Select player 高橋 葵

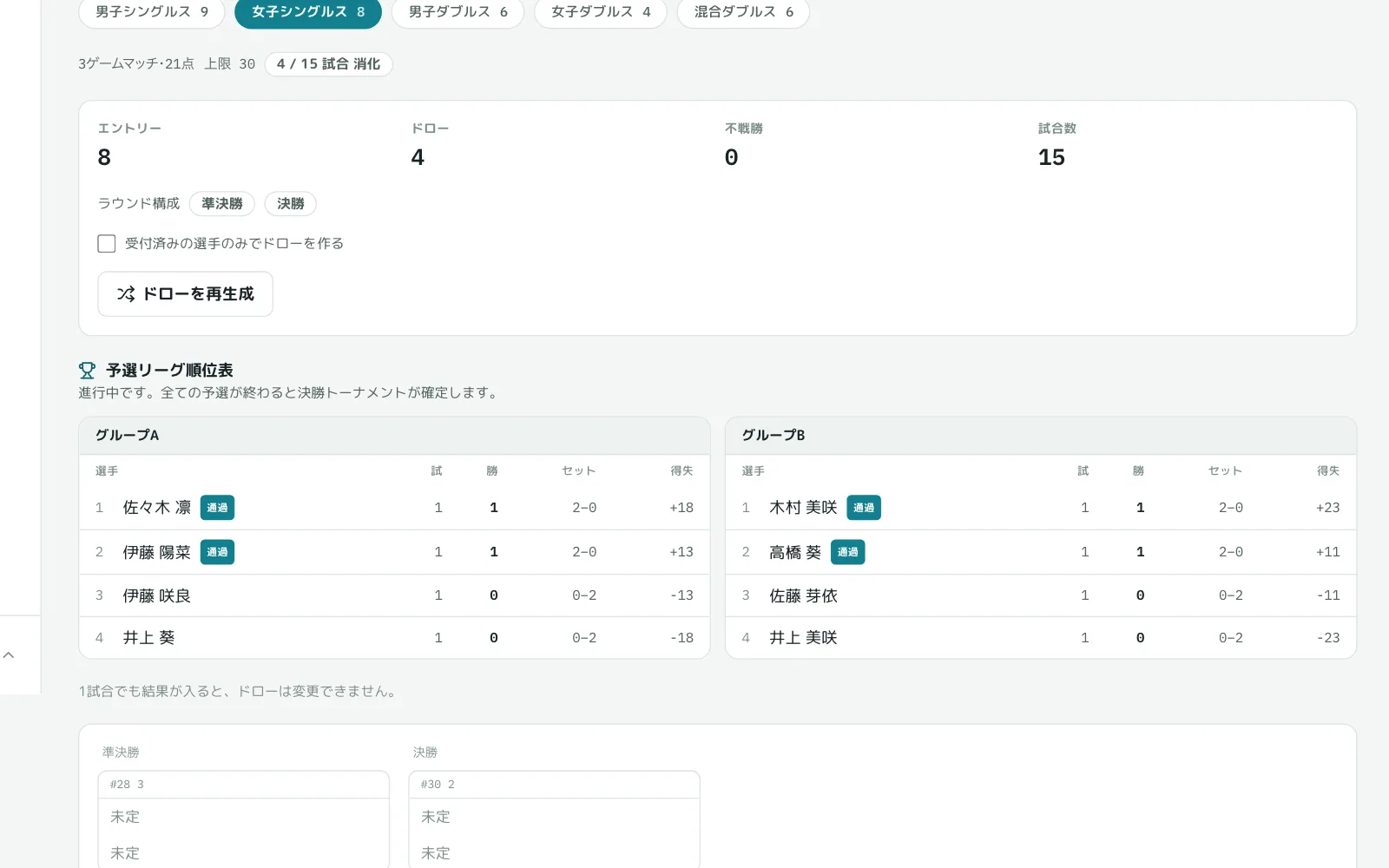click(795, 552)
